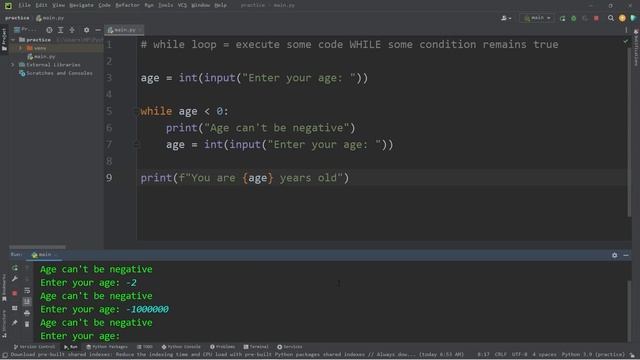Click the TODO tool window button
Viewport: 640px width, 360px height.
pyautogui.click(x=145, y=347)
